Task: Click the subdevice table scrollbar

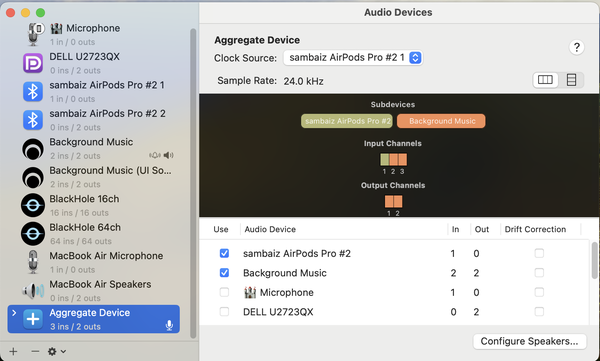Action: 594,260
